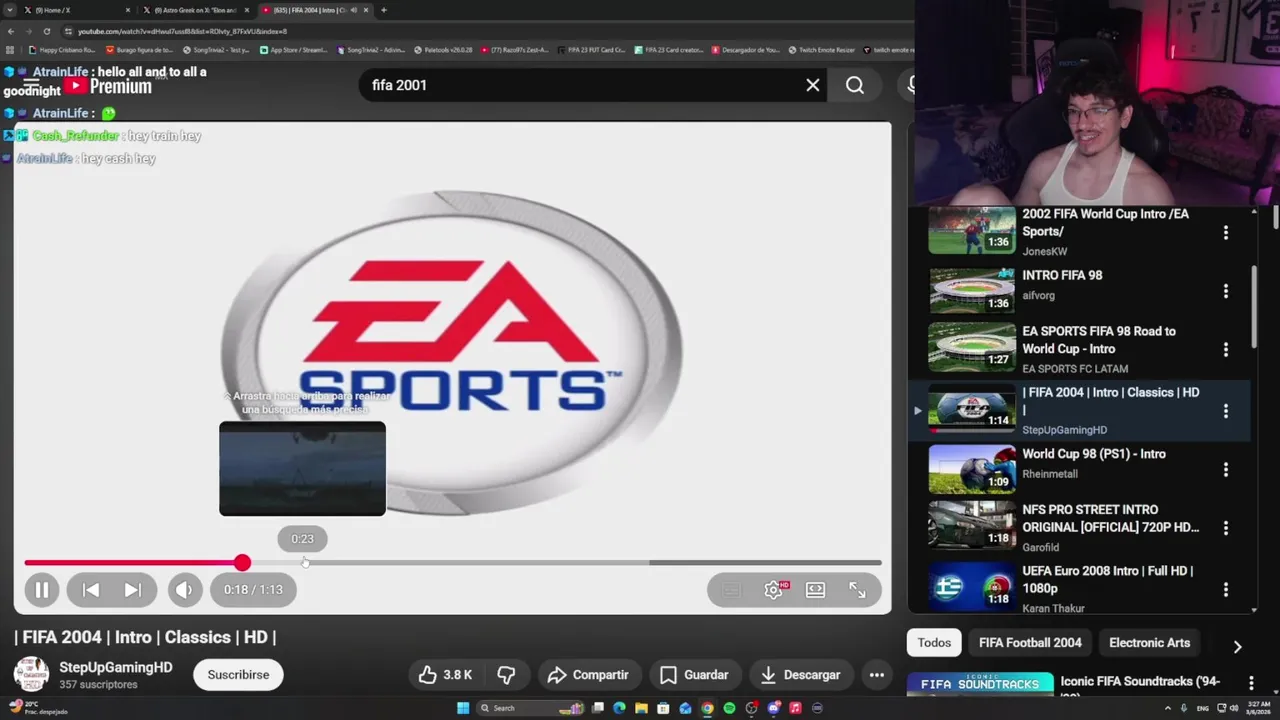Open the Compartir share dialog
Image resolution: width=1280 pixels, height=720 pixels.
point(588,675)
